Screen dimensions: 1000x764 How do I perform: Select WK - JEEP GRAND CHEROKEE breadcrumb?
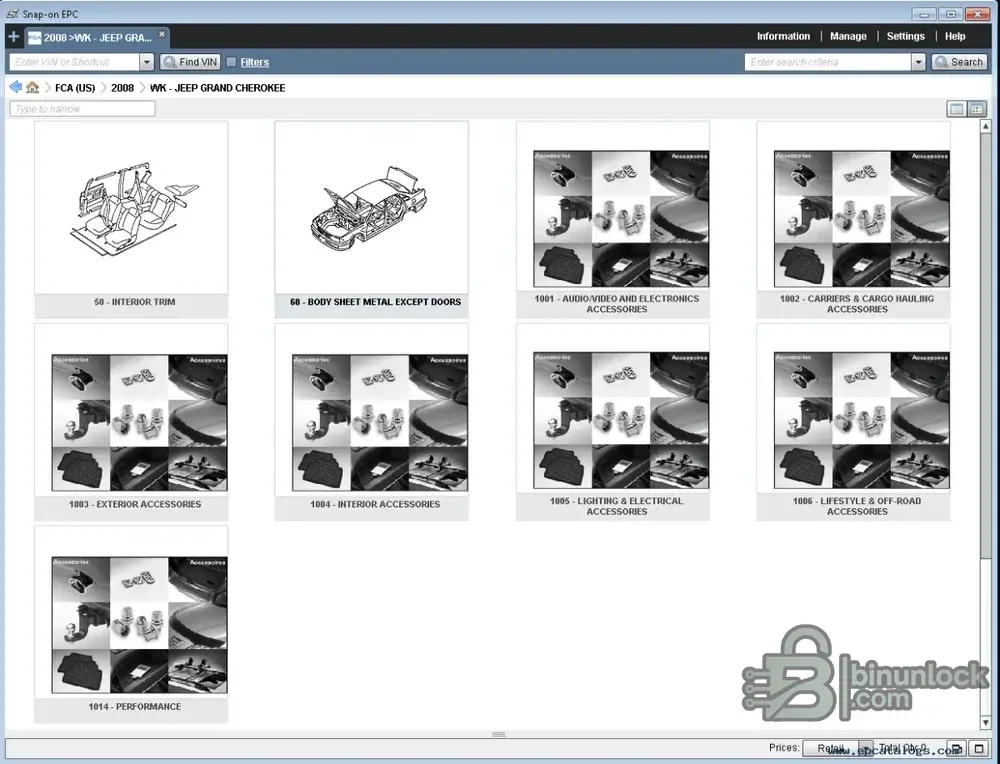point(217,88)
